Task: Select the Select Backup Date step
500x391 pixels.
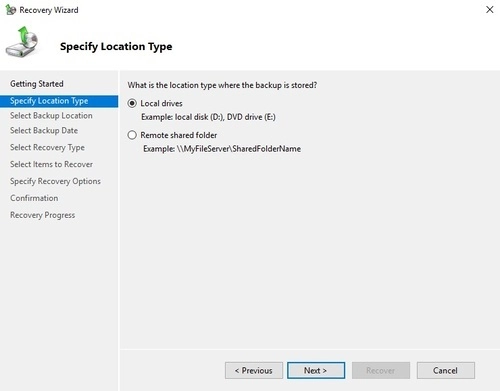Action: coord(44,131)
